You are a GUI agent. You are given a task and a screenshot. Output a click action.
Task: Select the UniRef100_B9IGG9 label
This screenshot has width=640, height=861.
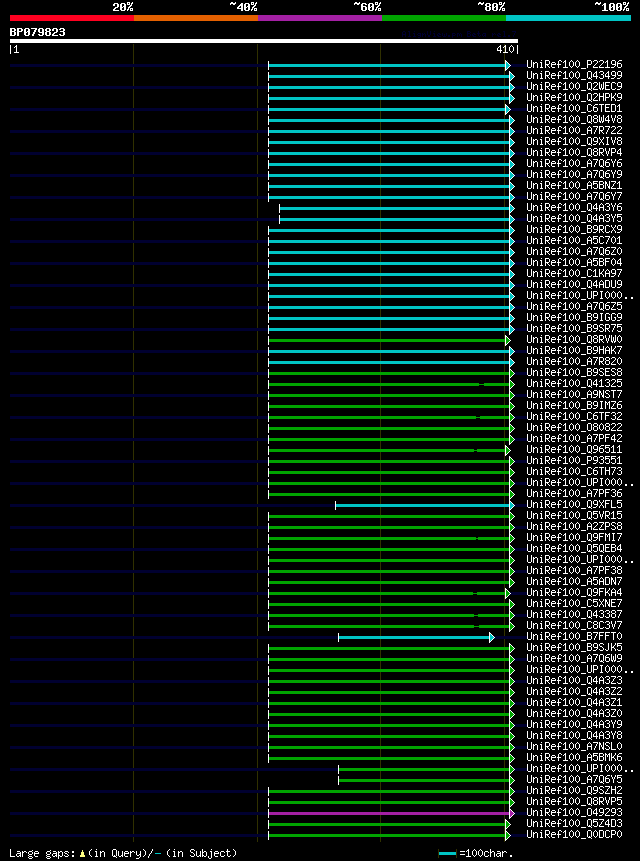[x=574, y=317]
